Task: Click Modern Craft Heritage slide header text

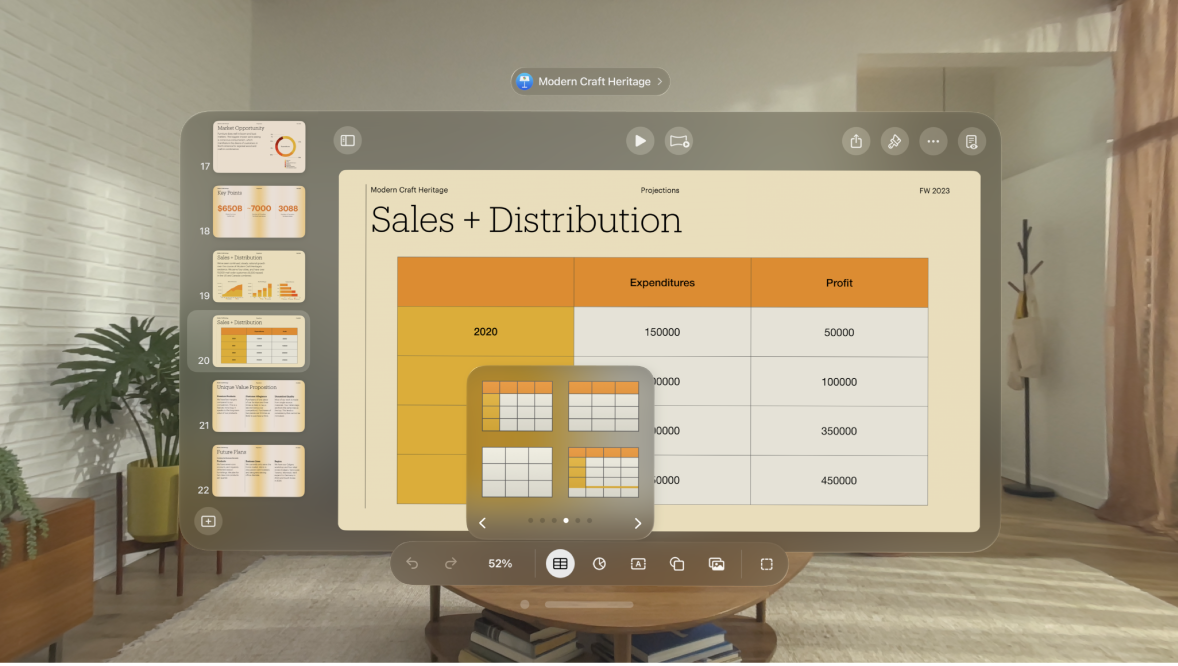Action: click(409, 190)
